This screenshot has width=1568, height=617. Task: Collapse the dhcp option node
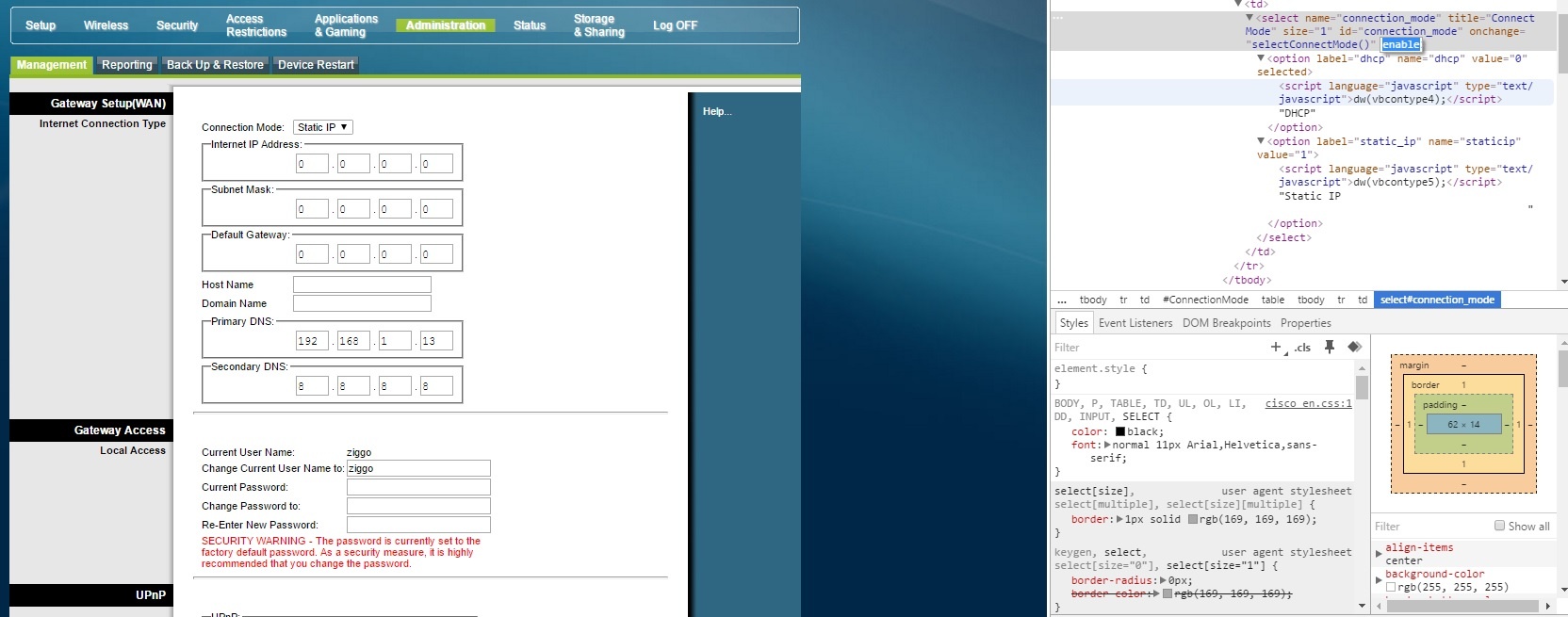[x=1261, y=58]
